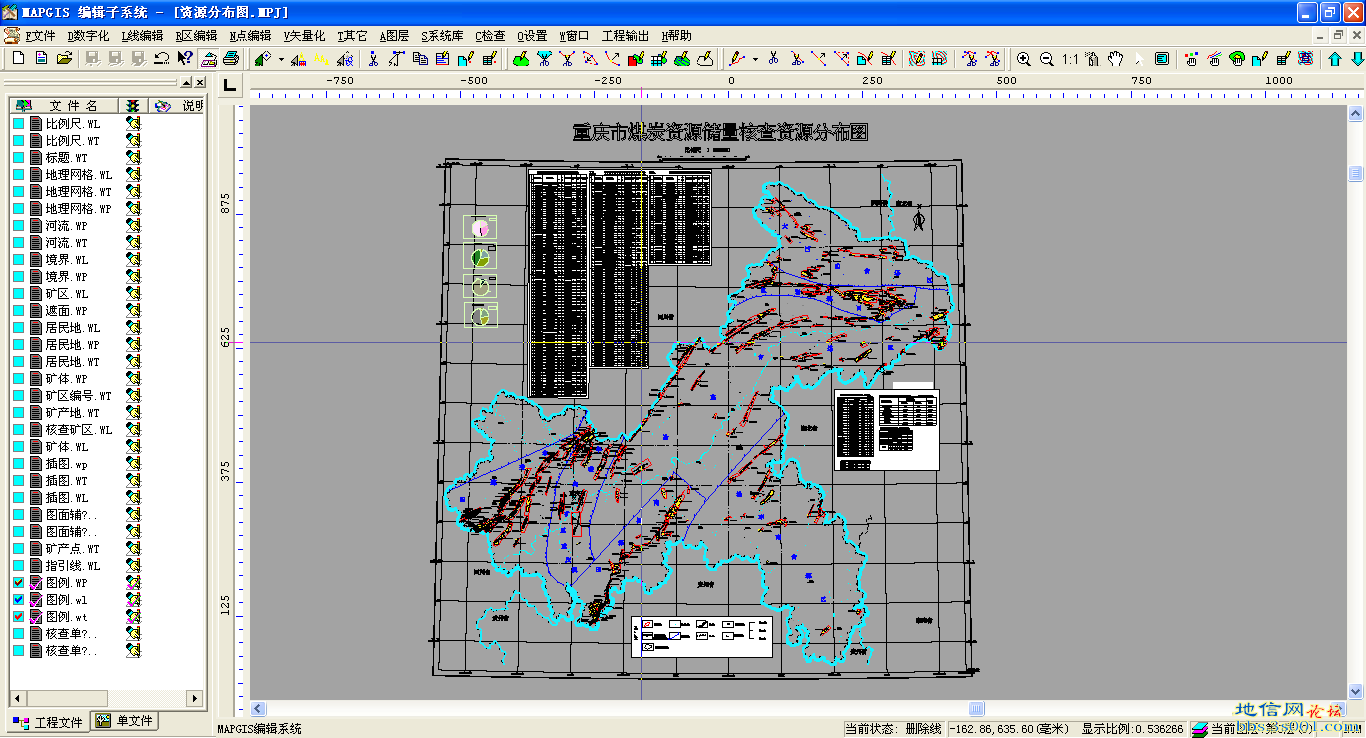Click the full window refresh icon

[1162, 59]
